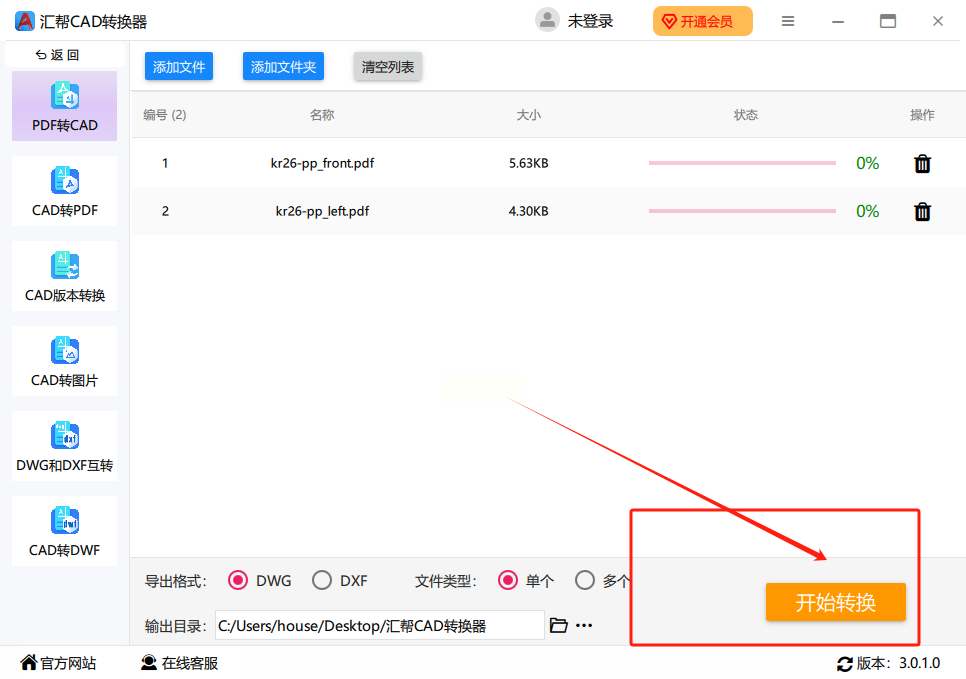966x679 pixels.
Task: Click the 编号 (2) column header
Action: [164, 115]
